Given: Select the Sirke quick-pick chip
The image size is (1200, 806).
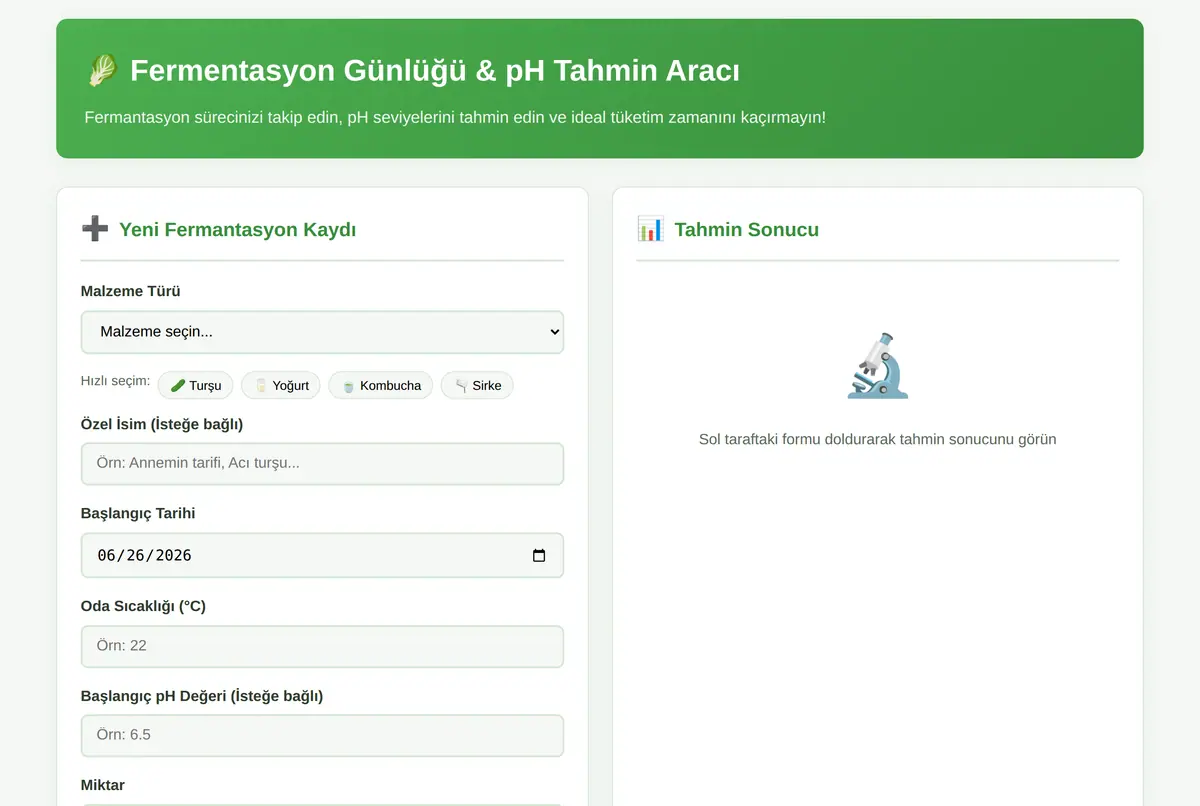Looking at the screenshot, I should point(477,385).
